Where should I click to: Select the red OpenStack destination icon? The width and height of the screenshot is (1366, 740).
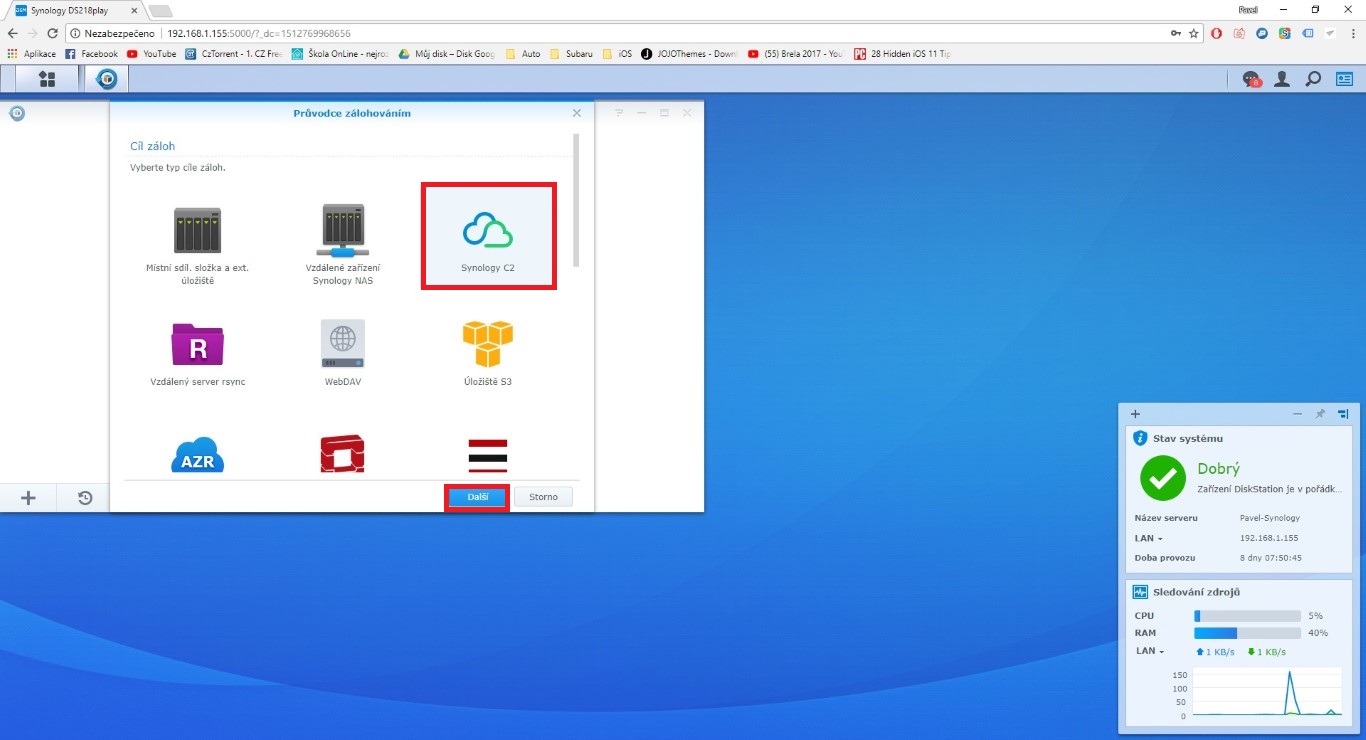[x=343, y=455]
